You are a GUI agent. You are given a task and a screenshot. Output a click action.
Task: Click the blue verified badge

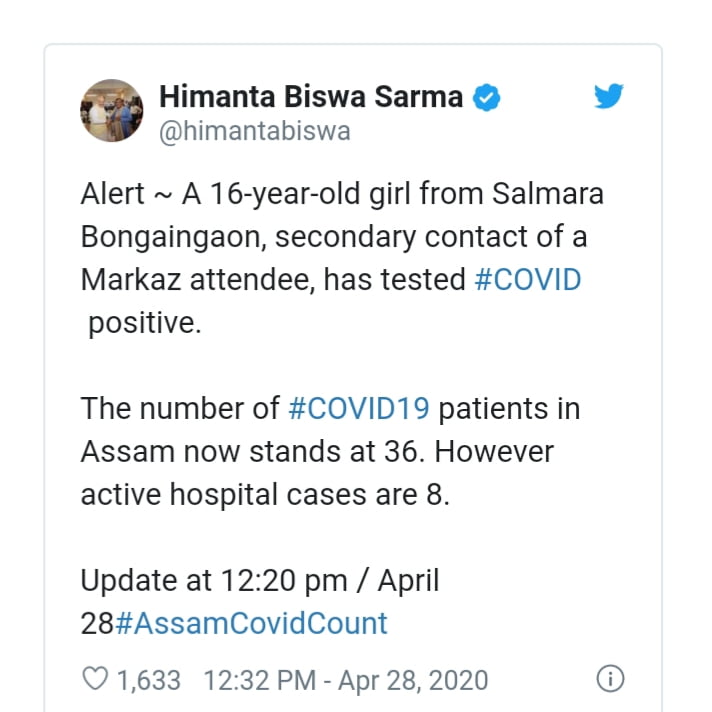[486, 98]
